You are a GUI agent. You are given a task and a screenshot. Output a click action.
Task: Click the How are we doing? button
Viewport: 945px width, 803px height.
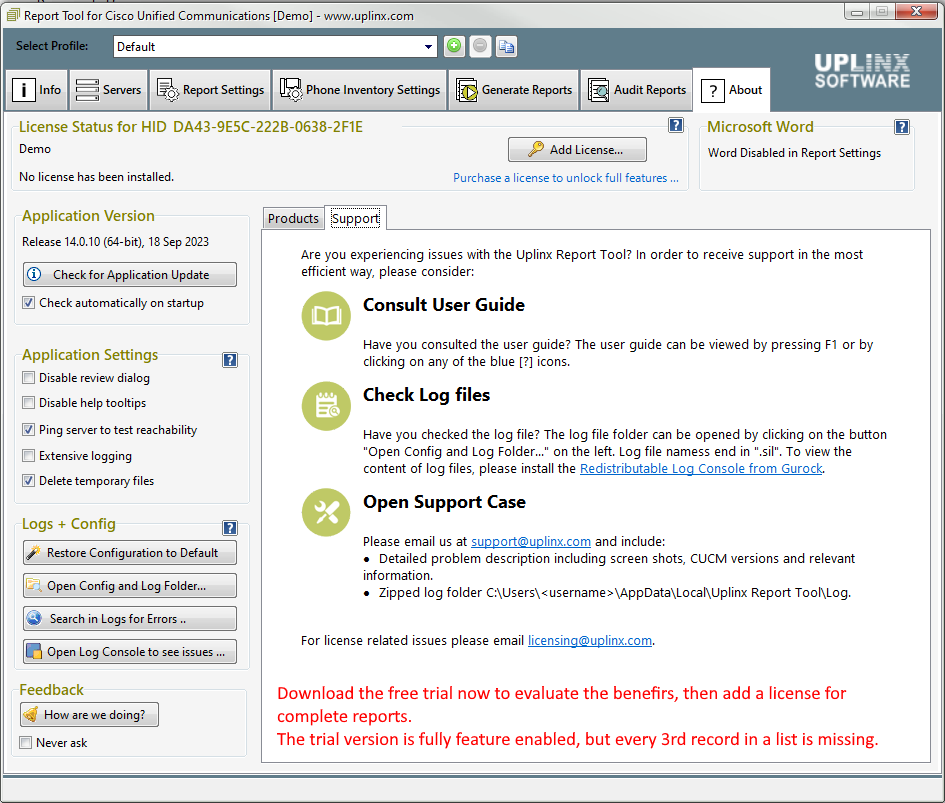[x=89, y=714]
